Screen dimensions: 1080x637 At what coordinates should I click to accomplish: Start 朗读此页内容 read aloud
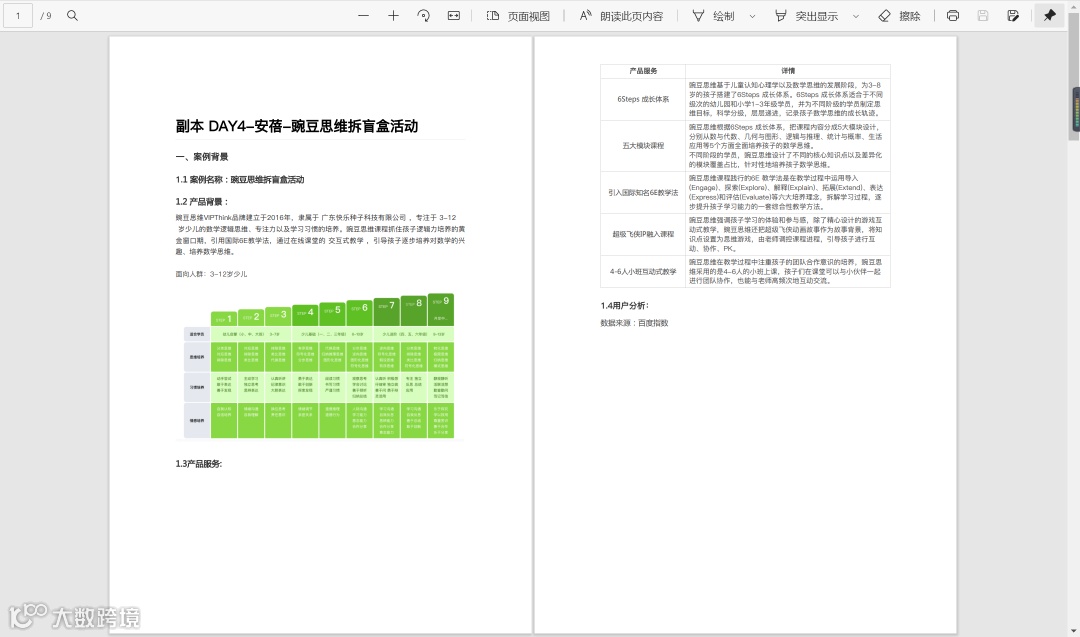coord(621,16)
